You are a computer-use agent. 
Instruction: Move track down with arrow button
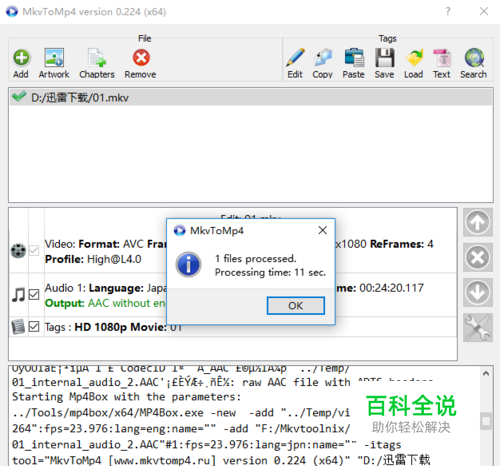[x=478, y=292]
